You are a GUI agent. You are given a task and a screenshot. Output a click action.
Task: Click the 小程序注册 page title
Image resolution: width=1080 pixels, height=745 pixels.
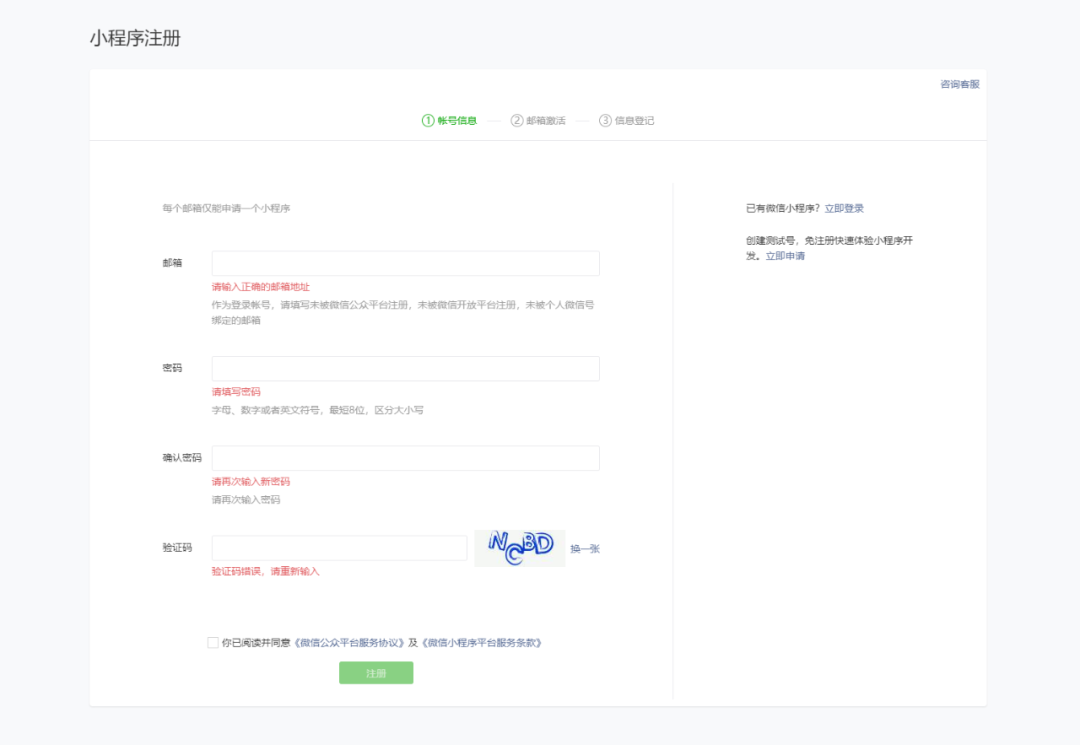coord(134,39)
